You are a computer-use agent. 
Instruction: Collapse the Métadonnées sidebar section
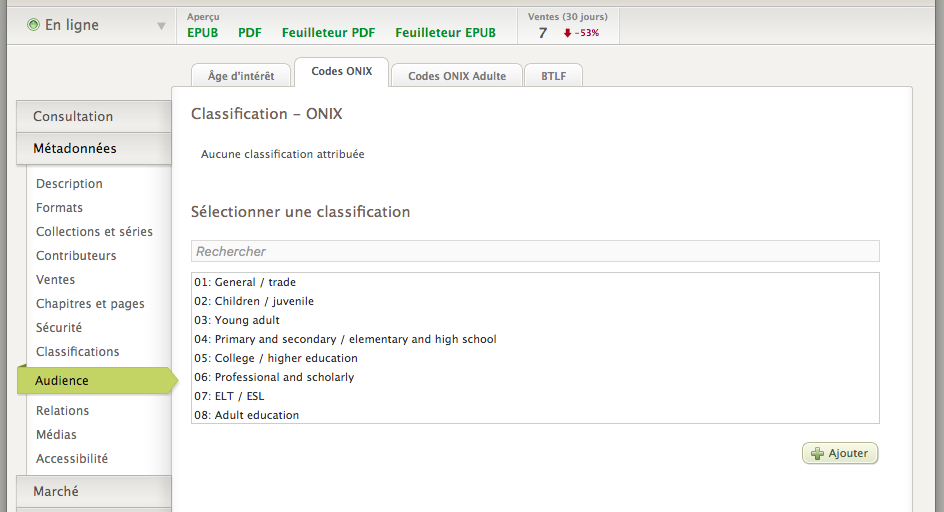click(94, 148)
